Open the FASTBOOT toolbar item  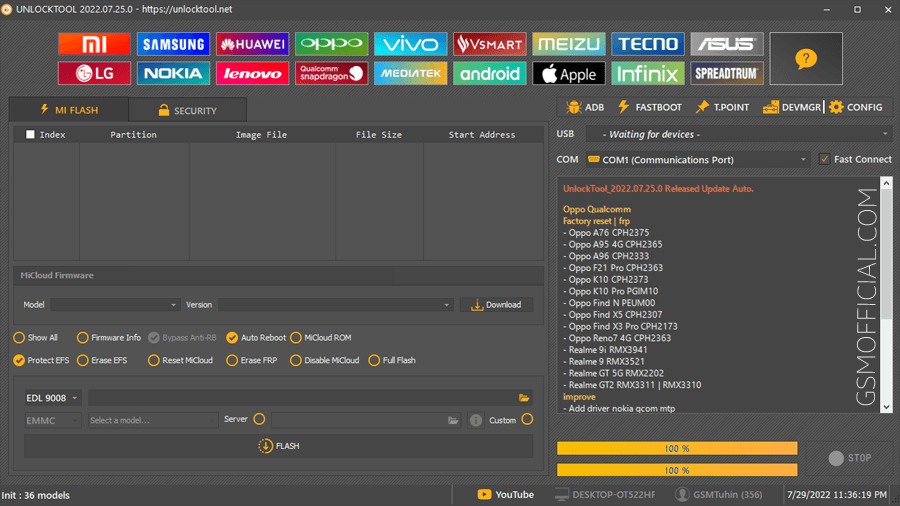649,107
